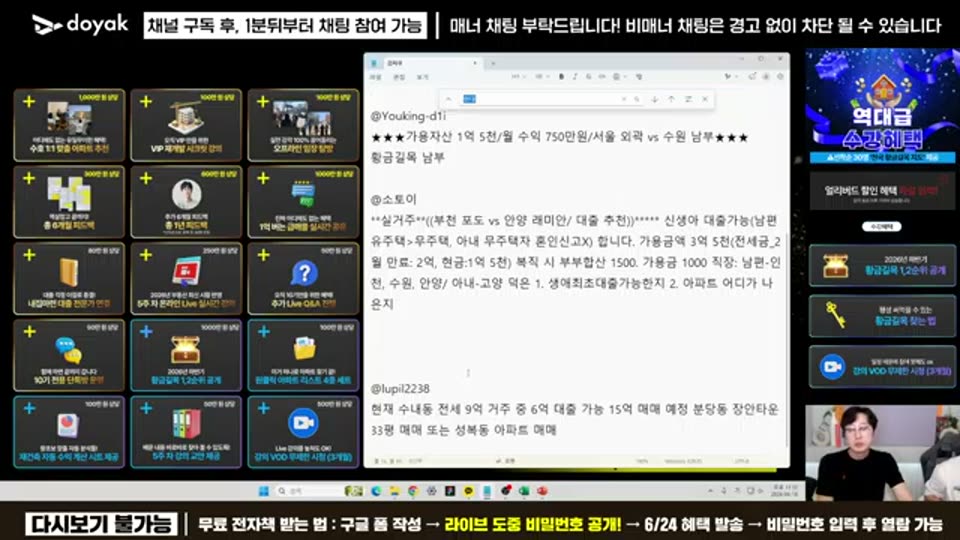Click the 추가 Live Q&A 진행 card
This screenshot has width=960, height=540.
[x=304, y=278]
